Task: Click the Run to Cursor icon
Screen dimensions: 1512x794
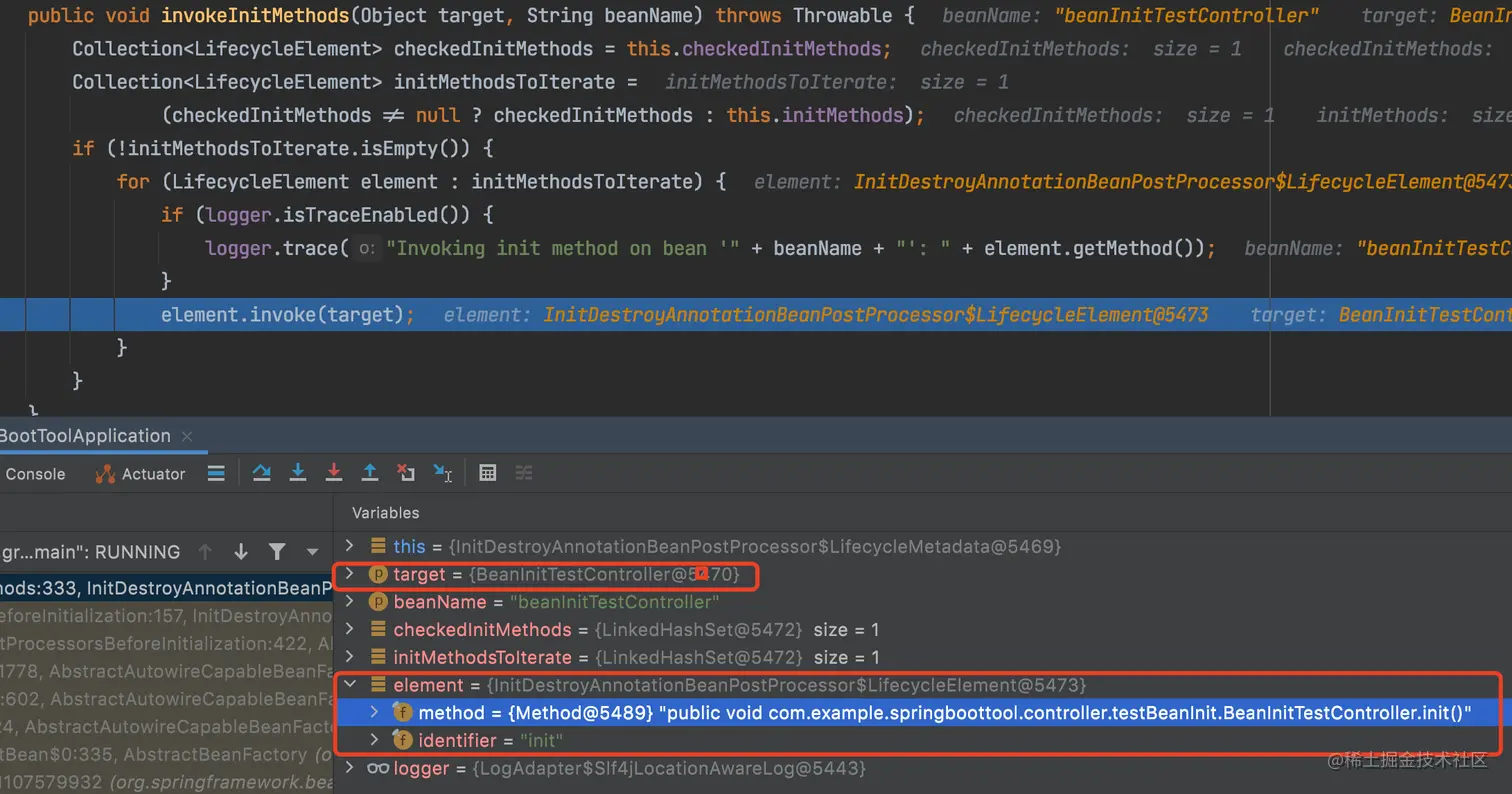Action: pos(442,473)
